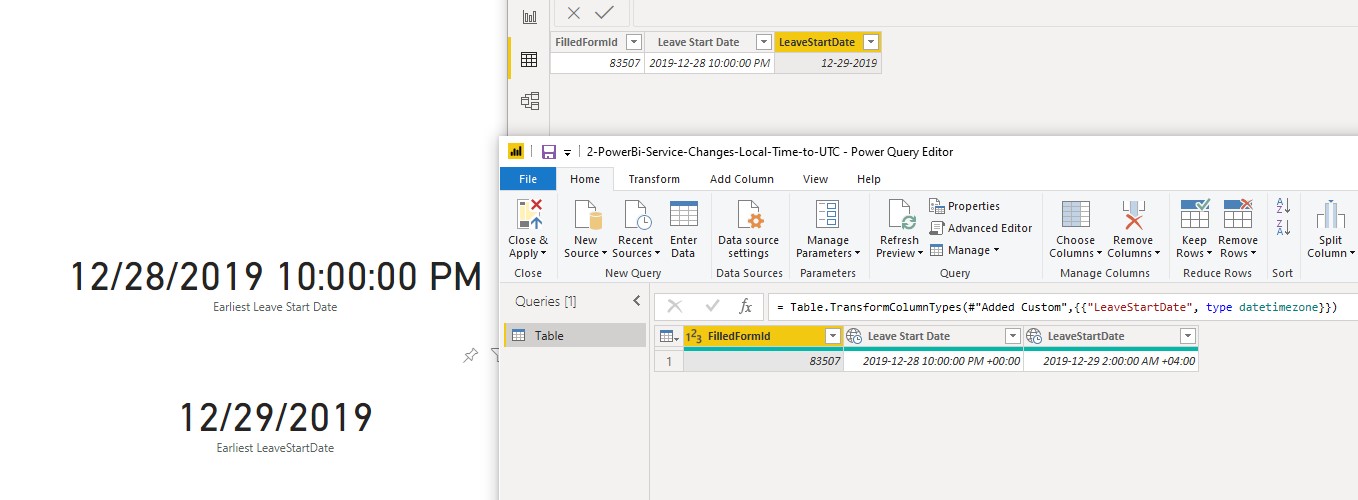Expand the Close & Apply dropdown arrow
This screenshot has width=1358, height=500.
click(543, 254)
